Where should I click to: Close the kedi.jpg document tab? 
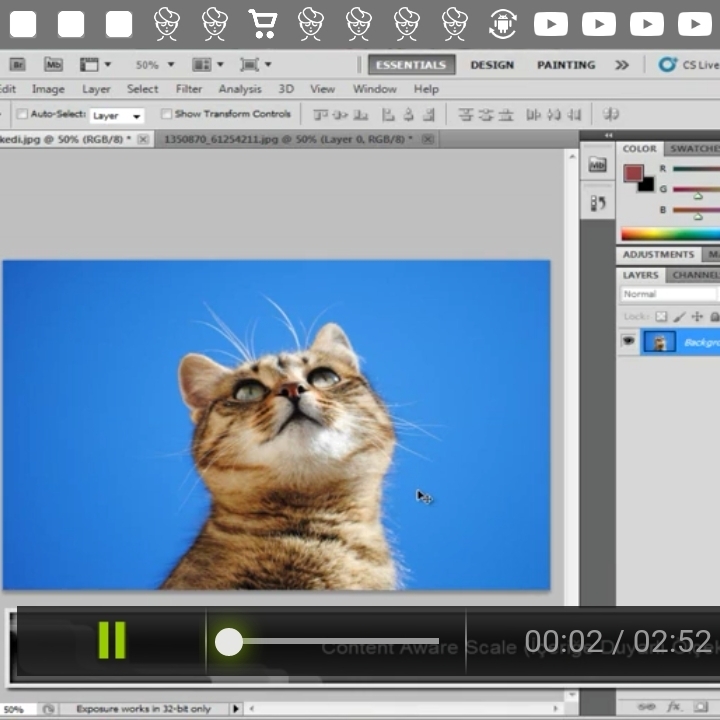click(x=143, y=139)
